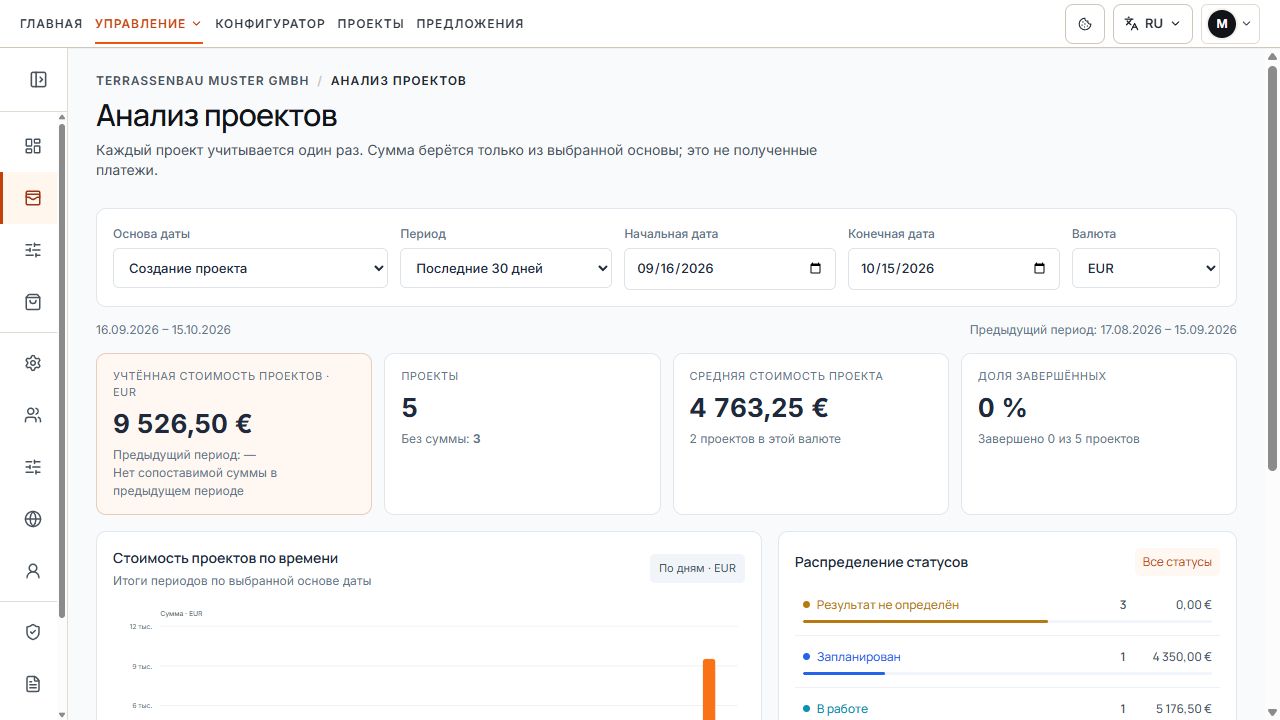Go to ГЛАВНАЯ in top navigation
The width and height of the screenshot is (1280, 720).
coord(51,24)
